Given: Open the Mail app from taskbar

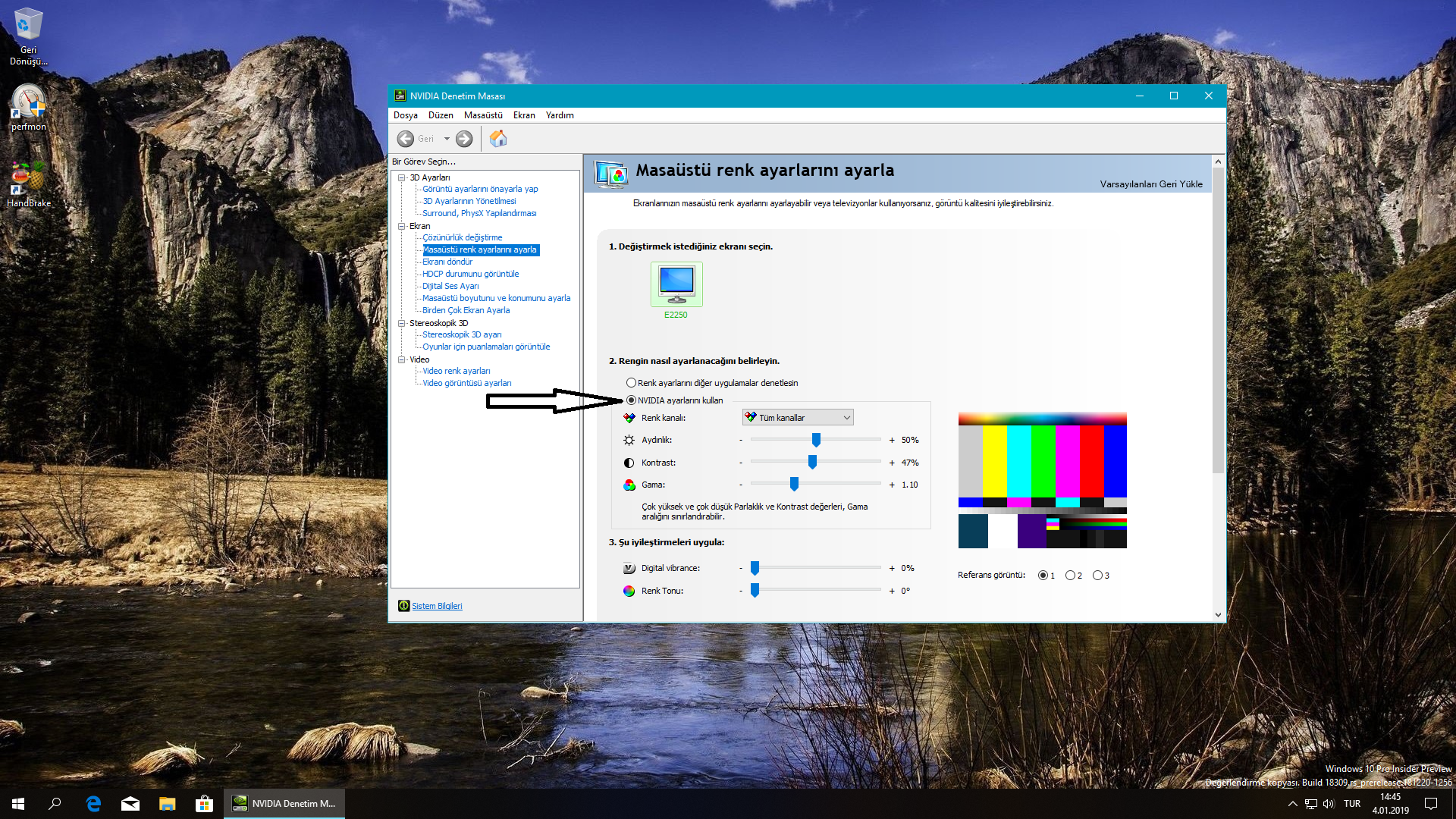Looking at the screenshot, I should coord(130,804).
